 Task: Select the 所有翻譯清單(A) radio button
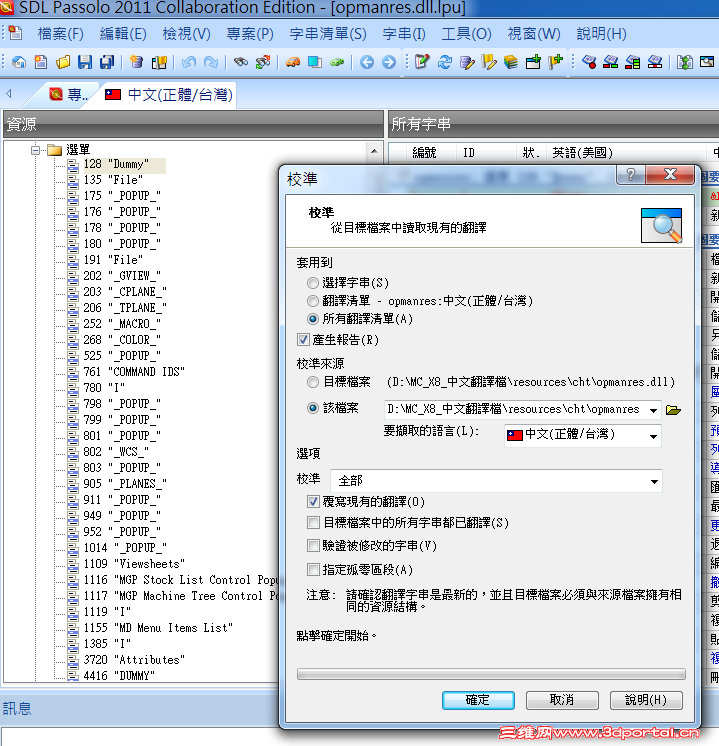(313, 319)
